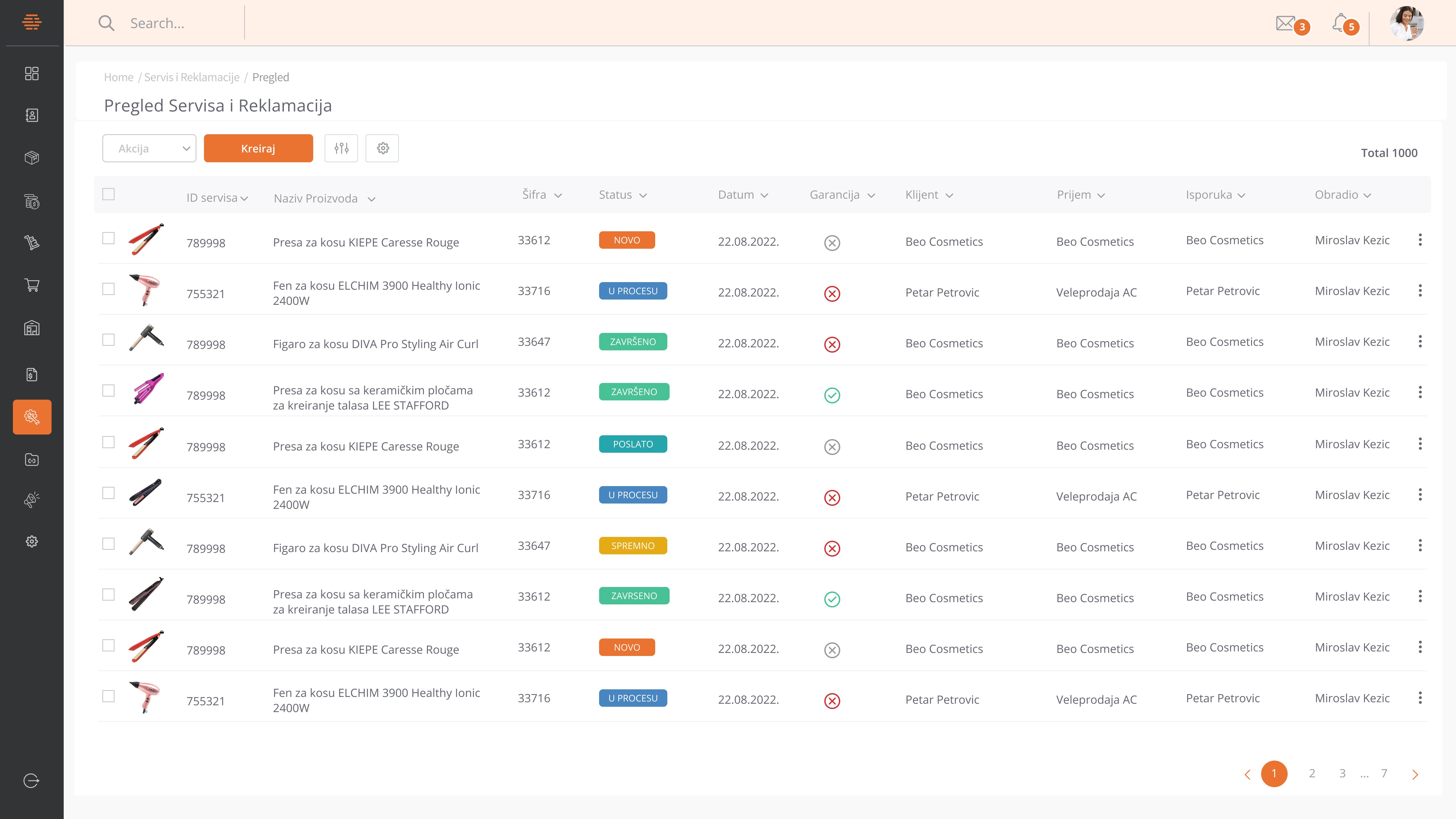This screenshot has height=819, width=1456.
Task: Click the SPREMNO status badge
Action: [x=633, y=545]
